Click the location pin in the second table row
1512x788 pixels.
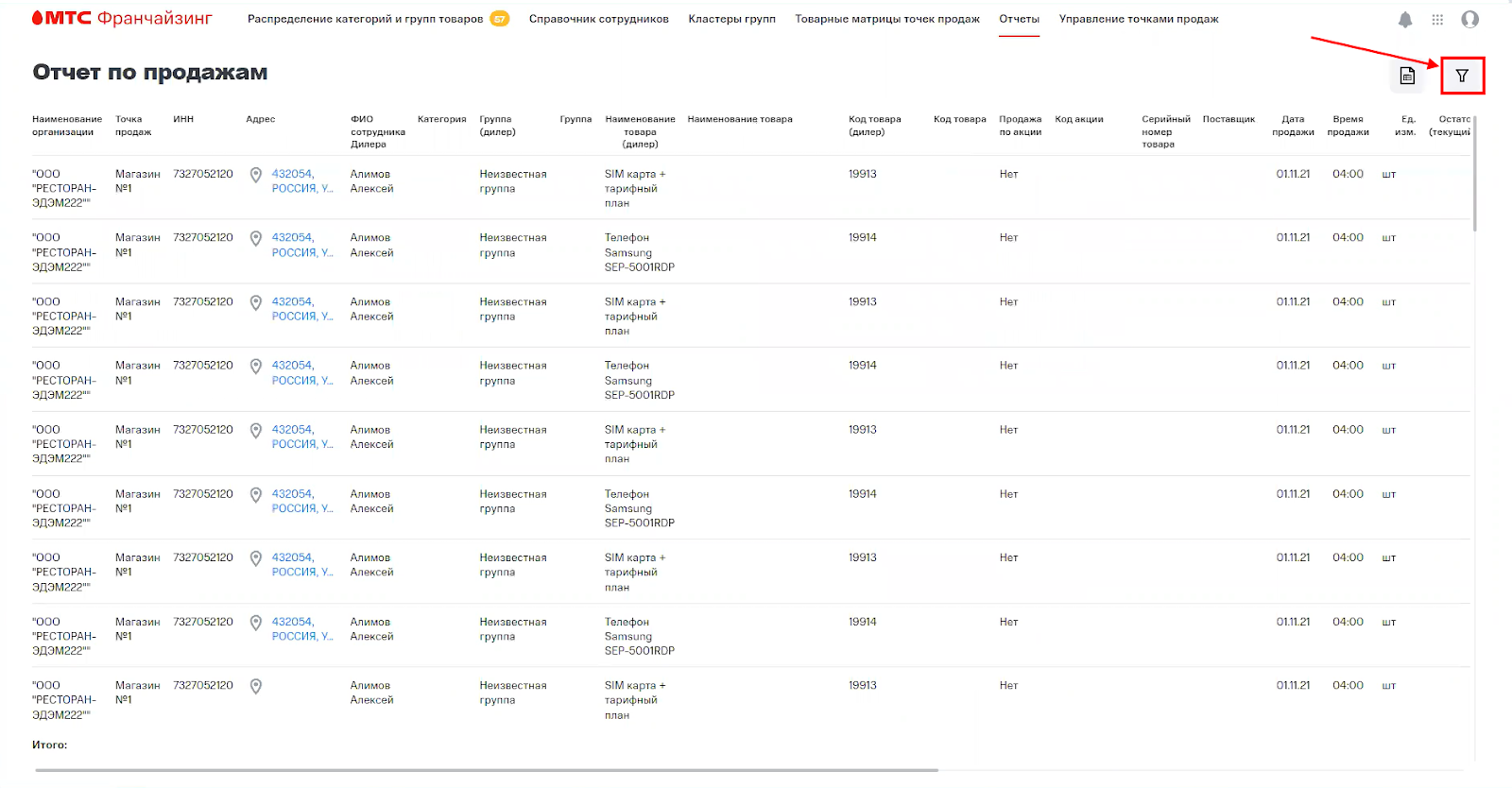[x=255, y=238]
